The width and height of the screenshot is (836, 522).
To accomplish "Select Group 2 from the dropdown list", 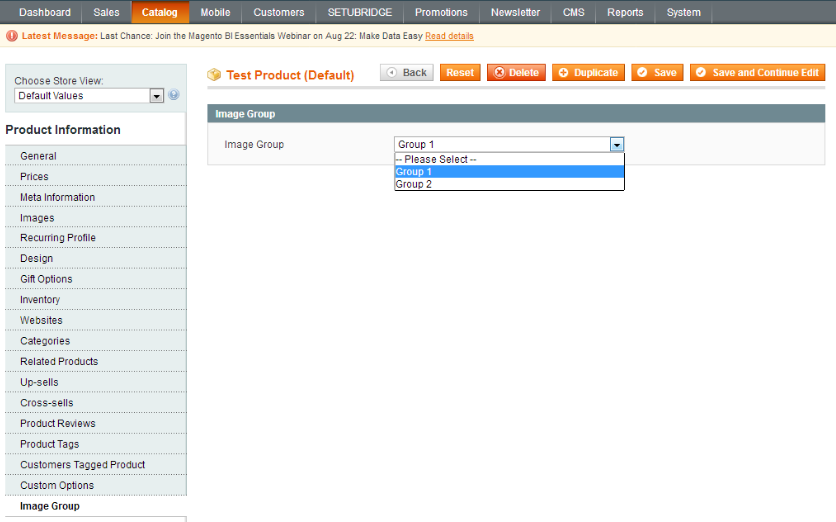I will point(414,184).
